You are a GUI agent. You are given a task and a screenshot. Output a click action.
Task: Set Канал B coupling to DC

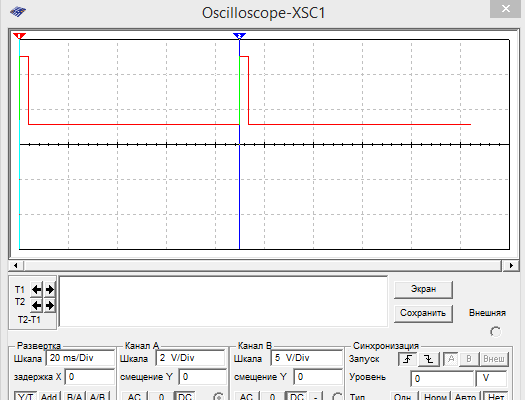click(x=297, y=396)
